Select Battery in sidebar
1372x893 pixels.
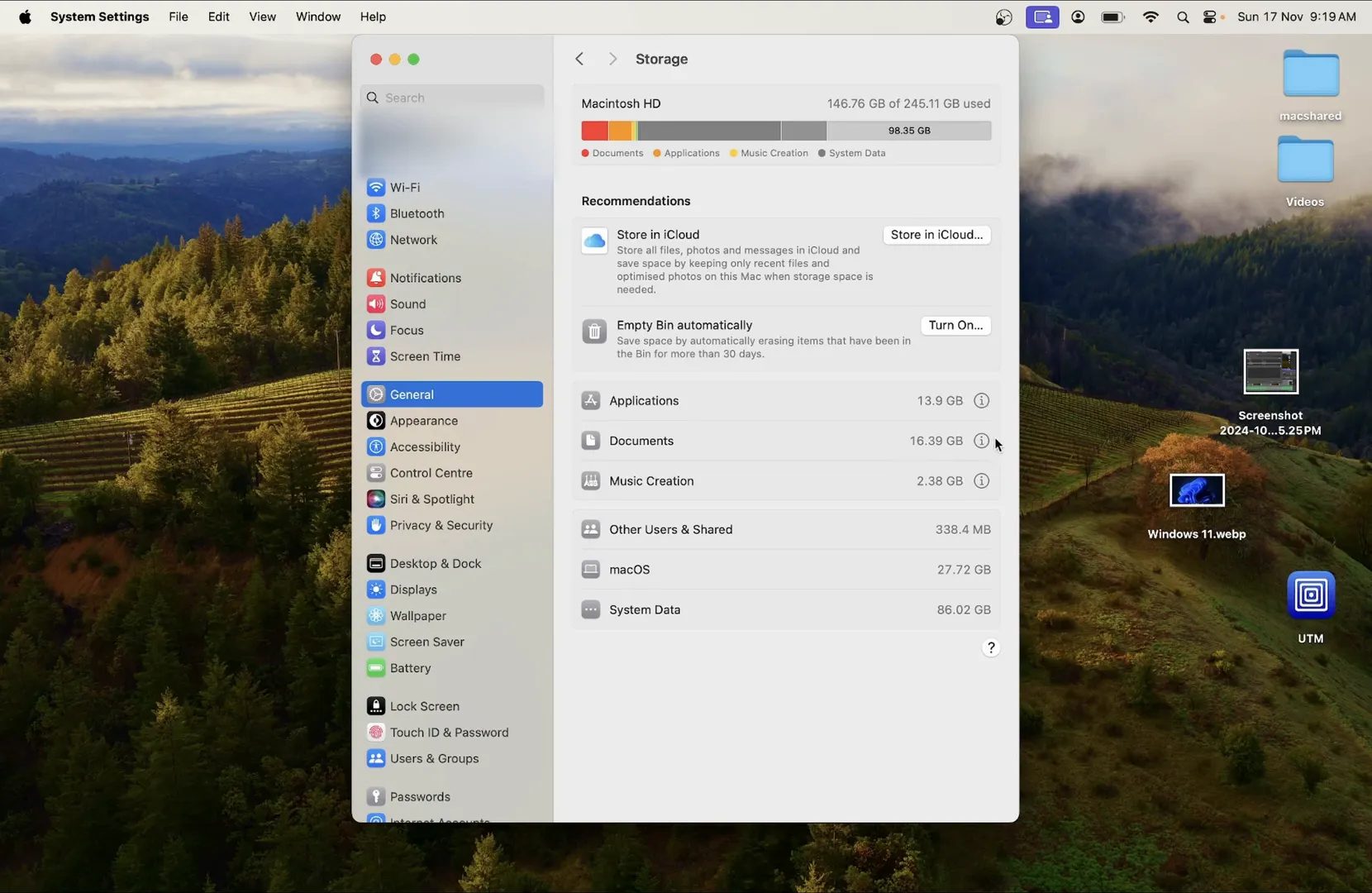[x=451, y=668]
